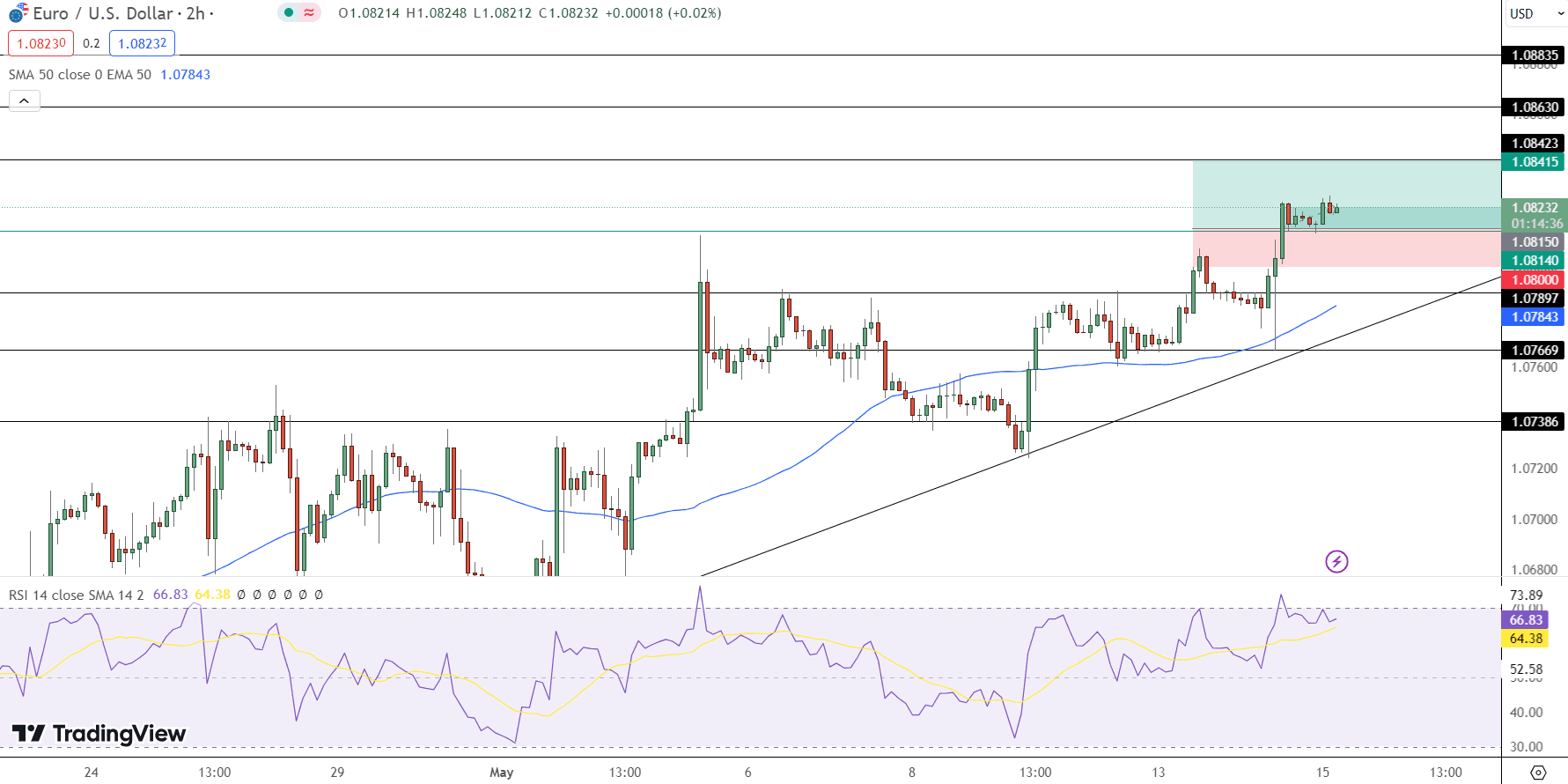Viewport: 1568px width, 784px height.
Task: Click the 1.07897 price label
Action: [x=1535, y=299]
